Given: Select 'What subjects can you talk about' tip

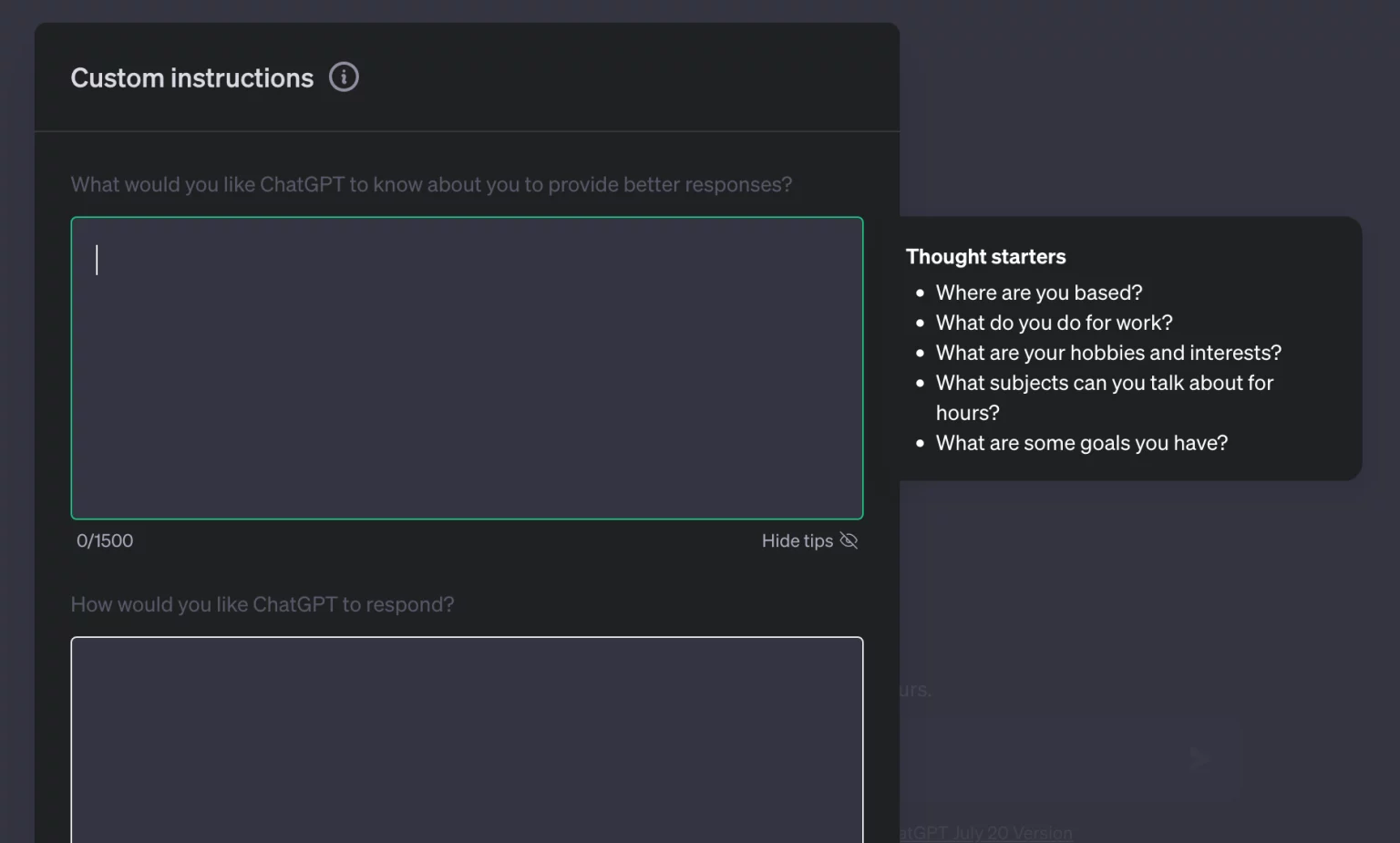Looking at the screenshot, I should (1105, 397).
